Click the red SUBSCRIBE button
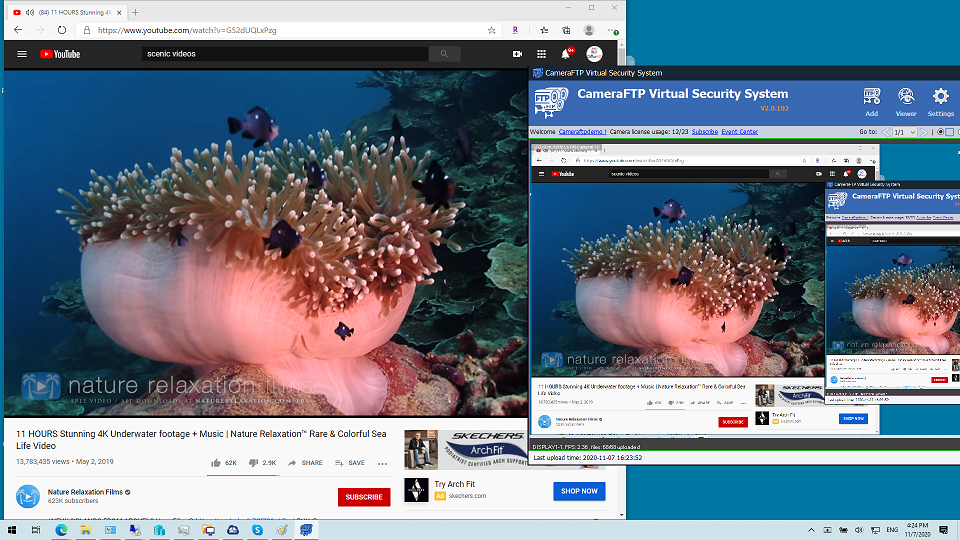This screenshot has height=540, width=960. coord(363,497)
